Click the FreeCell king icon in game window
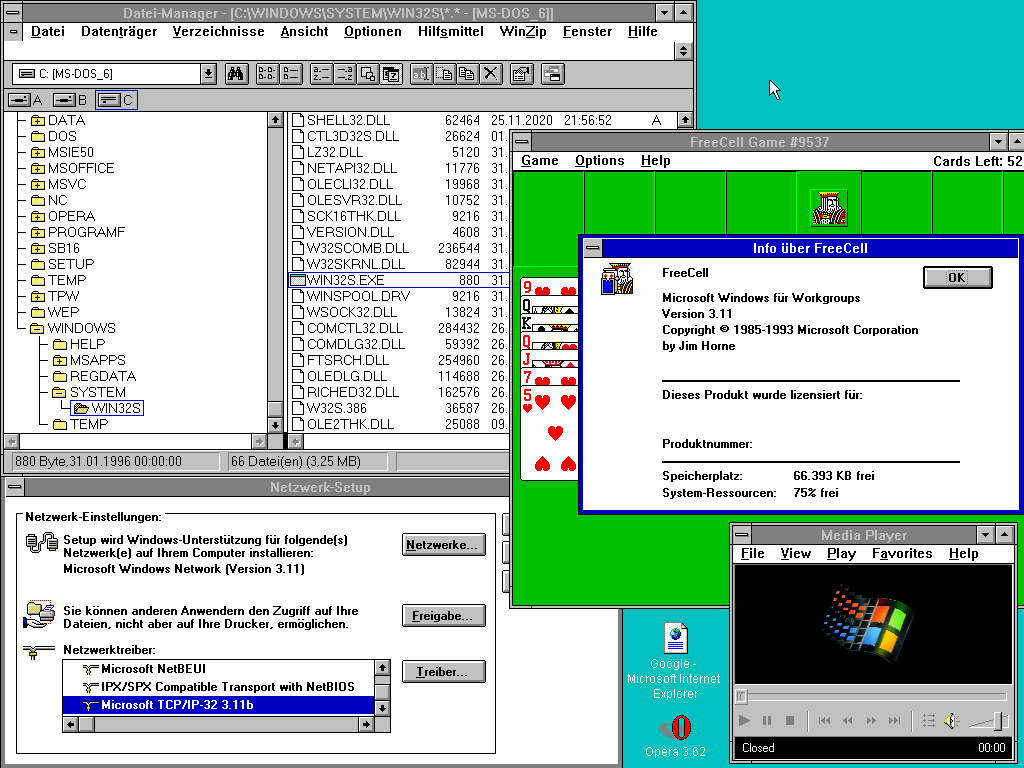Image resolution: width=1024 pixels, height=768 pixels. point(829,208)
